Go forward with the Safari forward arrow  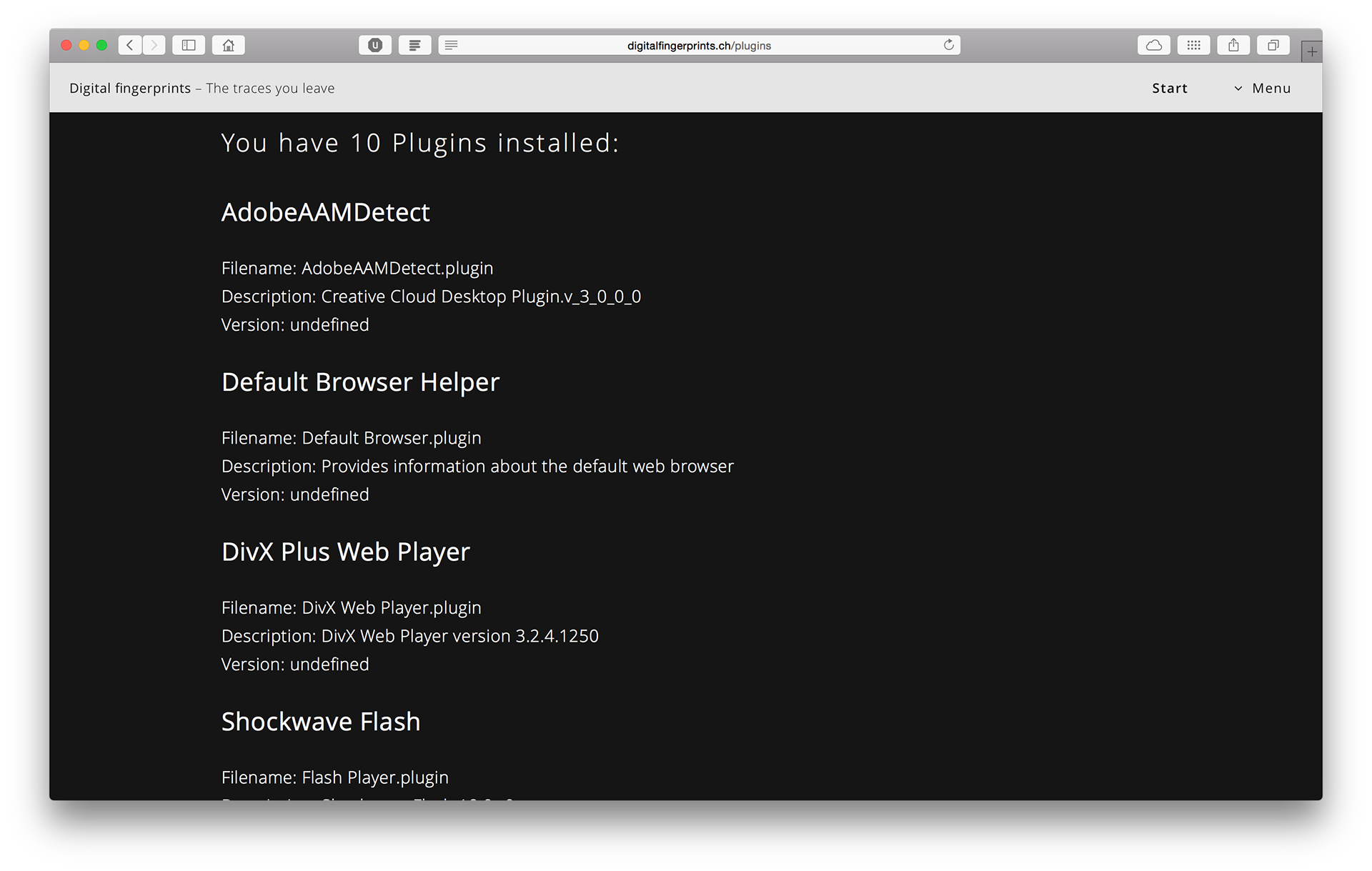pos(154,45)
